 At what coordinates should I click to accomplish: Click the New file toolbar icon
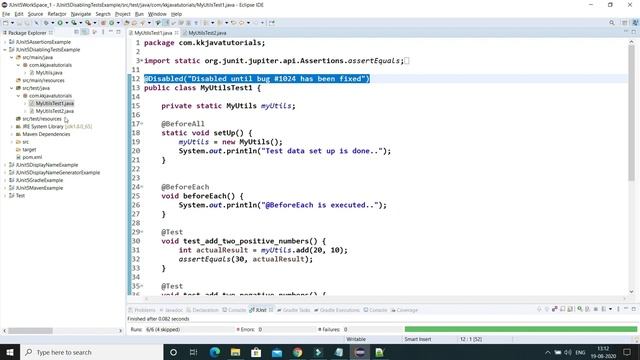coord(6,23)
